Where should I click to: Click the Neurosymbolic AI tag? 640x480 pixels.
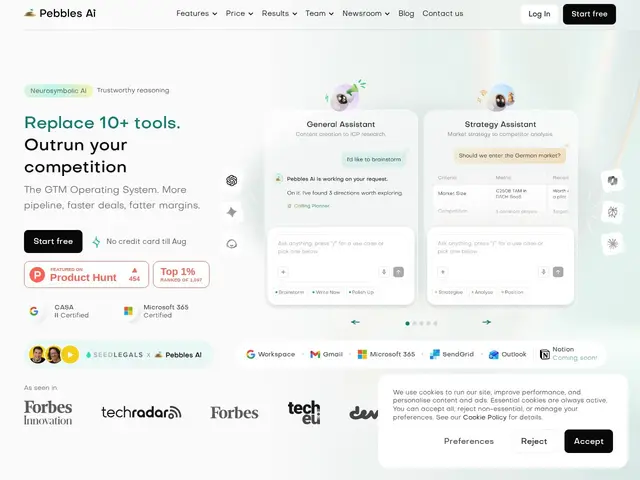58,91
